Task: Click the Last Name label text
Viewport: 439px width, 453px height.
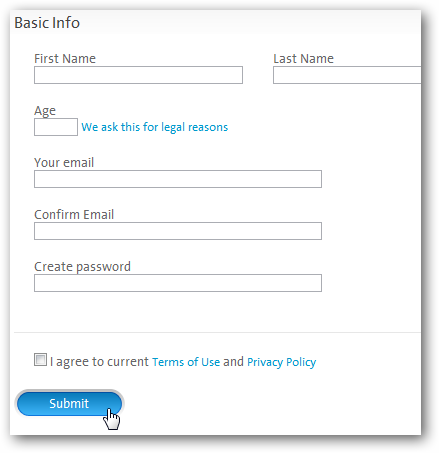Action: [304, 59]
